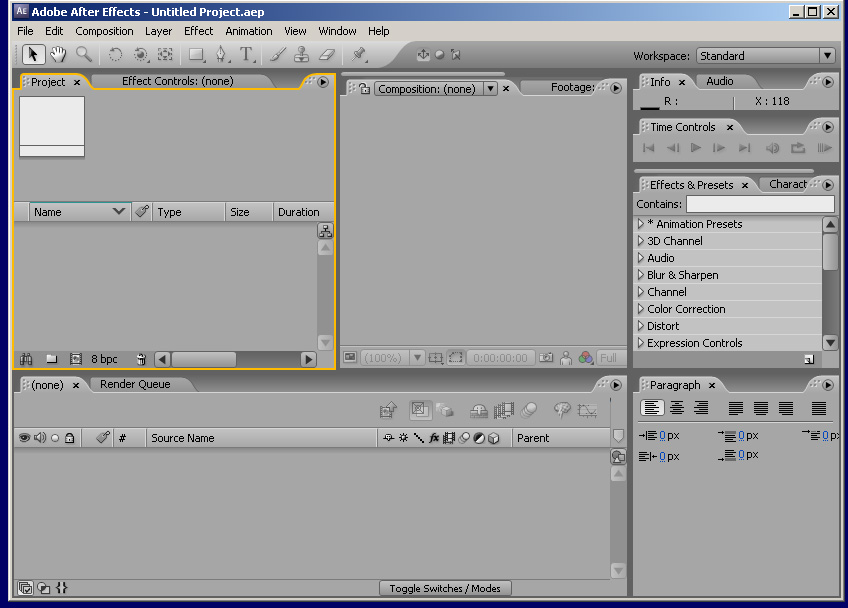Image resolution: width=848 pixels, height=608 pixels.
Task: Click the viewer resolution Full dropdown
Action: click(x=610, y=358)
